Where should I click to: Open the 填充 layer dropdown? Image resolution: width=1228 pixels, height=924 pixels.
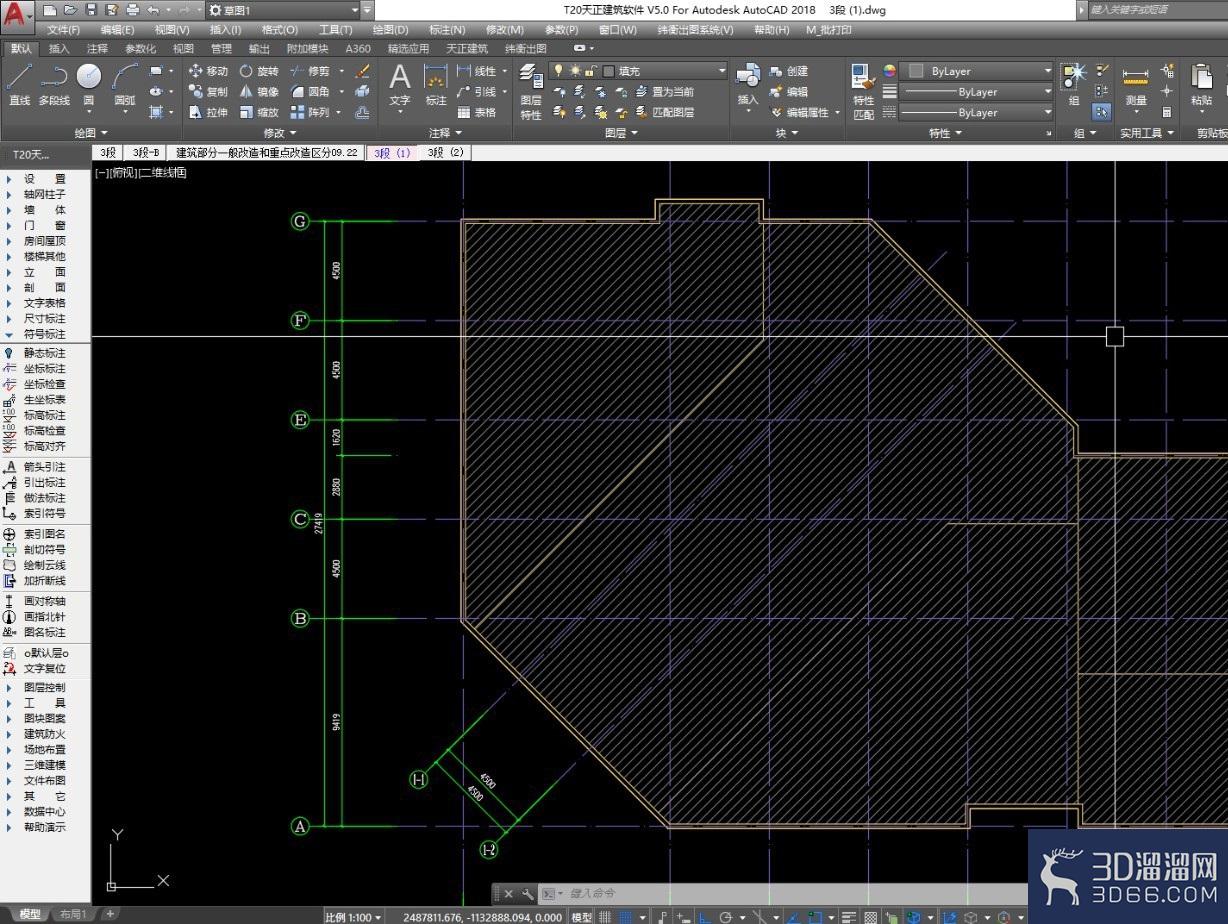[x=638, y=71]
